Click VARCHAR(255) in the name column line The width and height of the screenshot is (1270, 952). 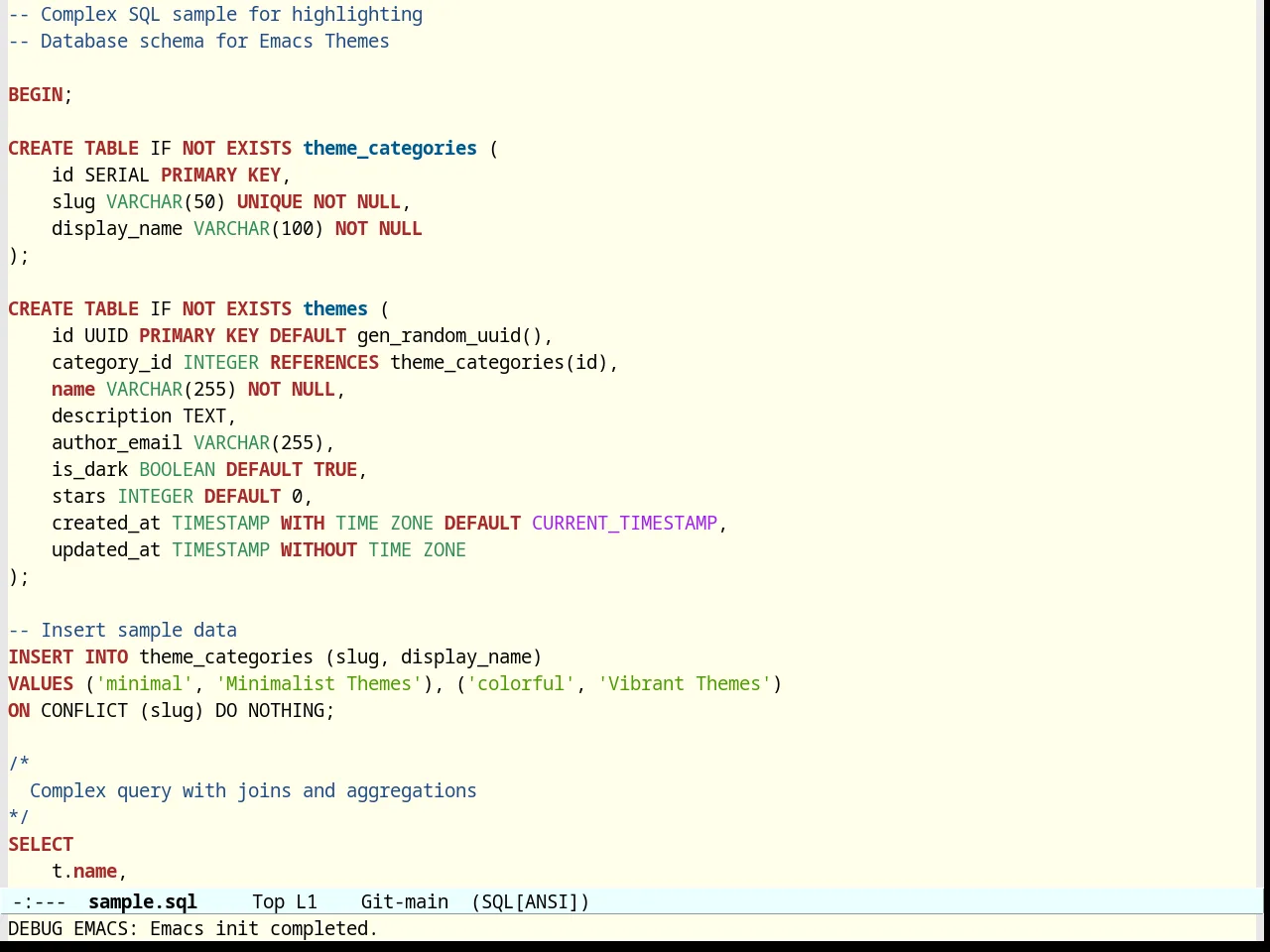click(x=172, y=389)
